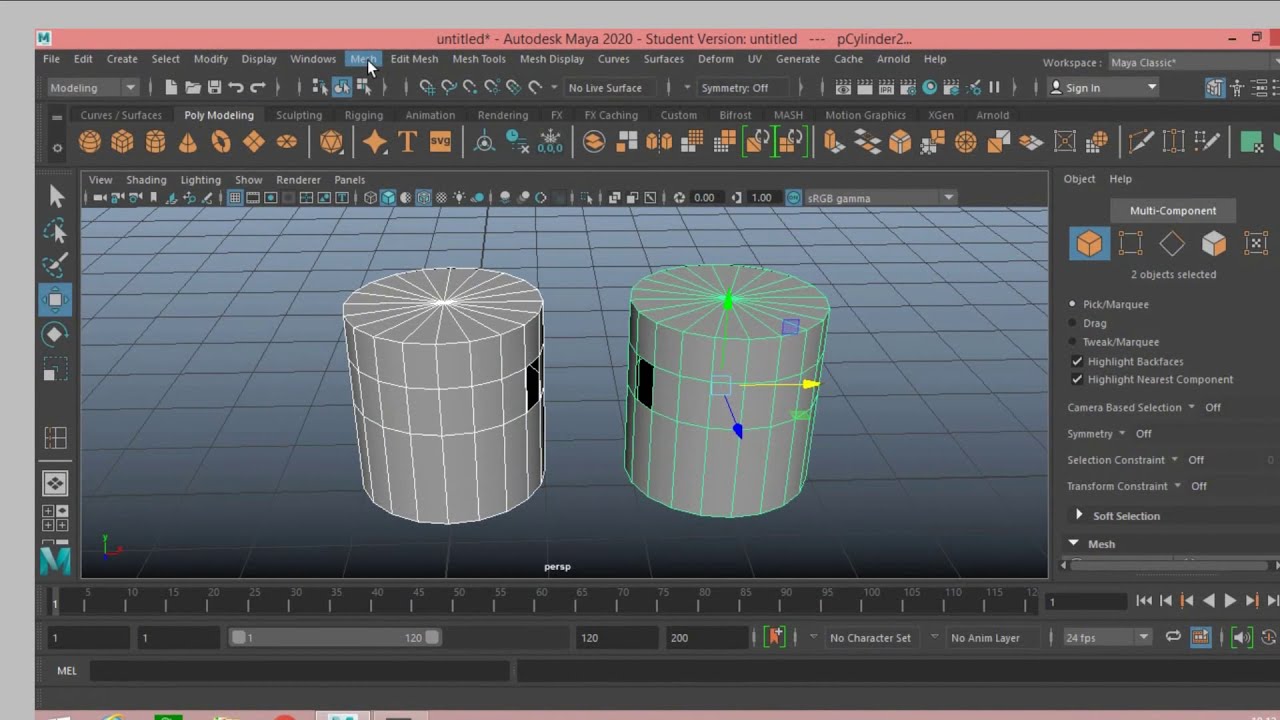Create a polygon plane from the shelf
Viewport: 1280px width, 720px height.
pos(254,142)
